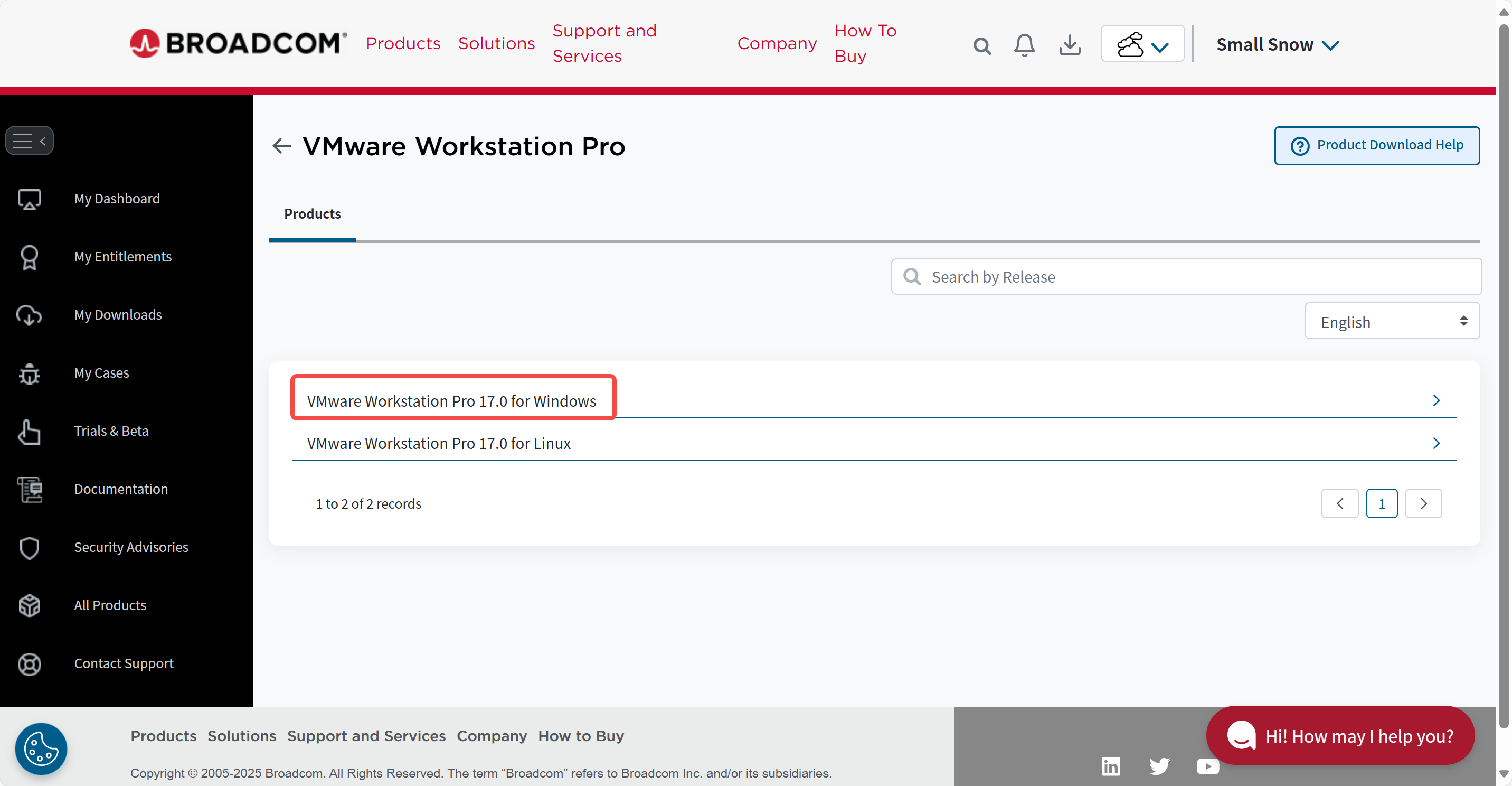The width and height of the screenshot is (1512, 786).
Task: Select page 1 in pagination
Action: point(1381,503)
